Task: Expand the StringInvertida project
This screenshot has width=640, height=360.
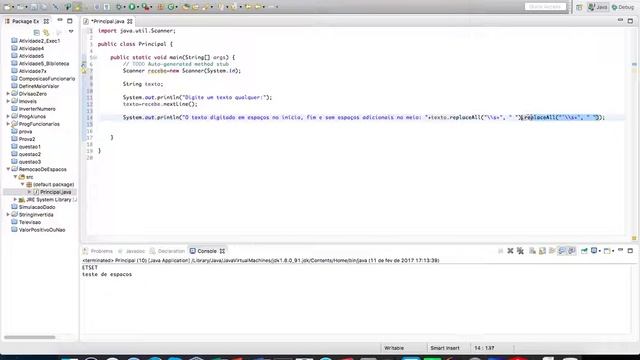Action: coord(8,215)
